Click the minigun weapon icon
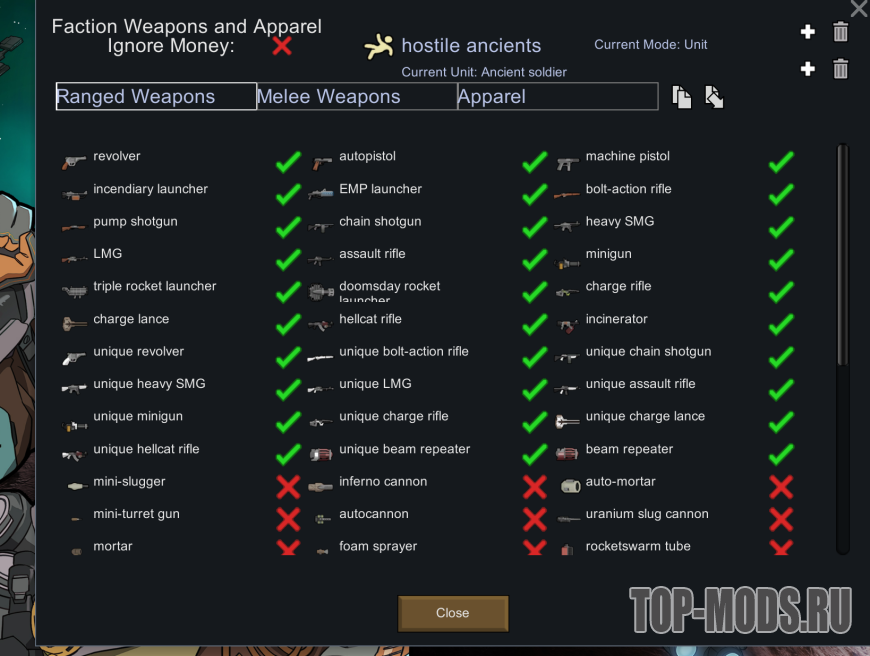870x656 pixels. (568, 260)
